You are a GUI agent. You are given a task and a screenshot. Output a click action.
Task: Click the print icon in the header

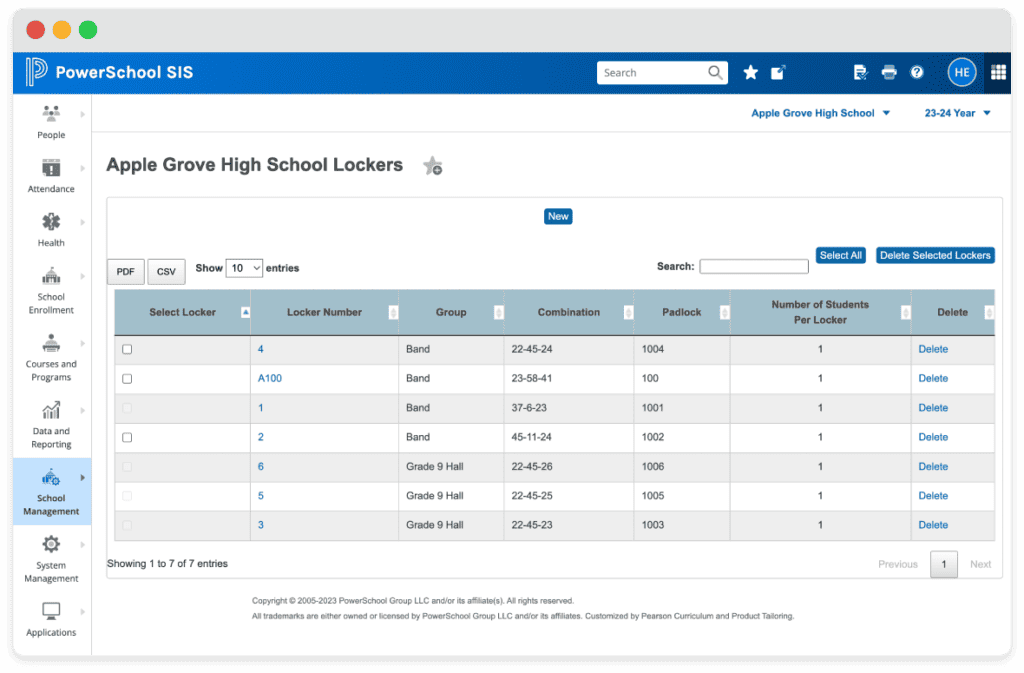(x=889, y=72)
